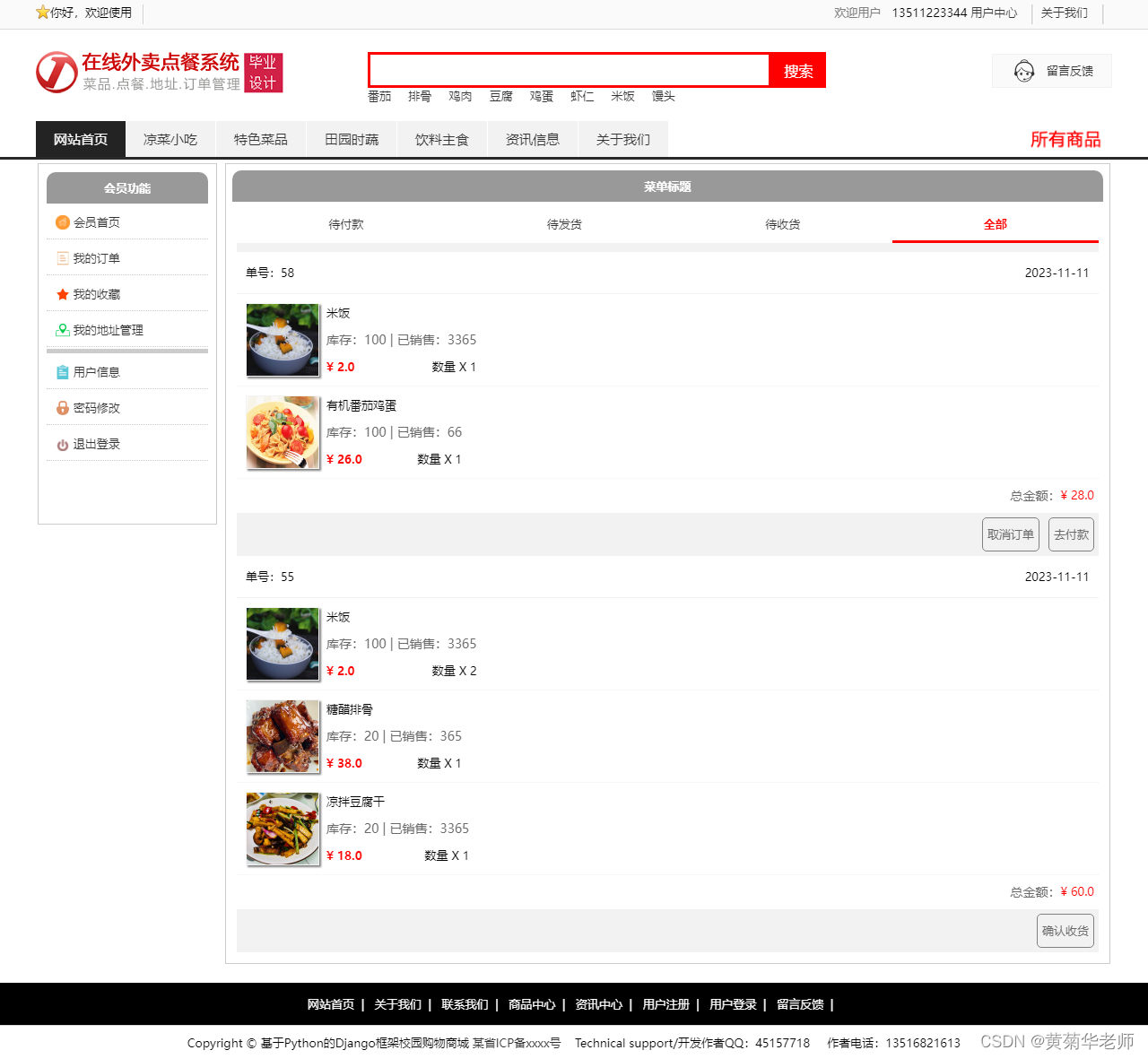Open the 田园时蔬 category tab
Image resolution: width=1148 pixels, height=1059 pixels.
[352, 139]
